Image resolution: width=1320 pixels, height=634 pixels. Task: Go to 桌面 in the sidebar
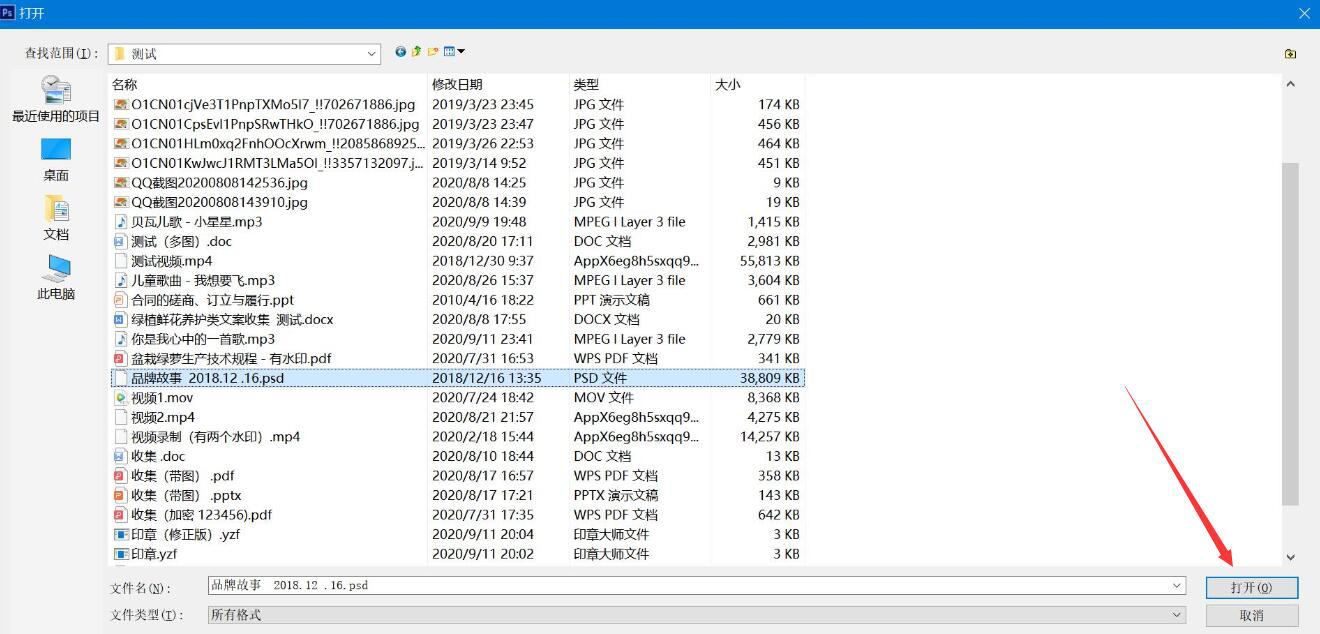pos(56,159)
